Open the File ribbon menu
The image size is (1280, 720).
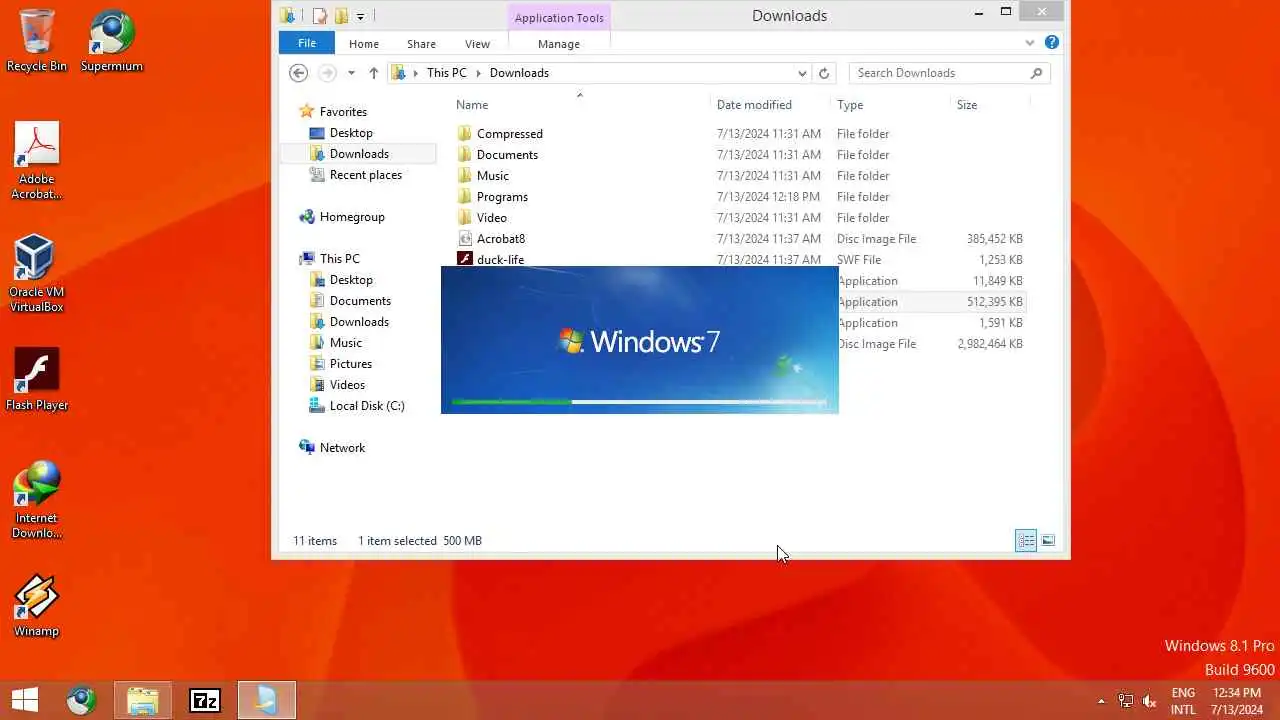point(307,43)
